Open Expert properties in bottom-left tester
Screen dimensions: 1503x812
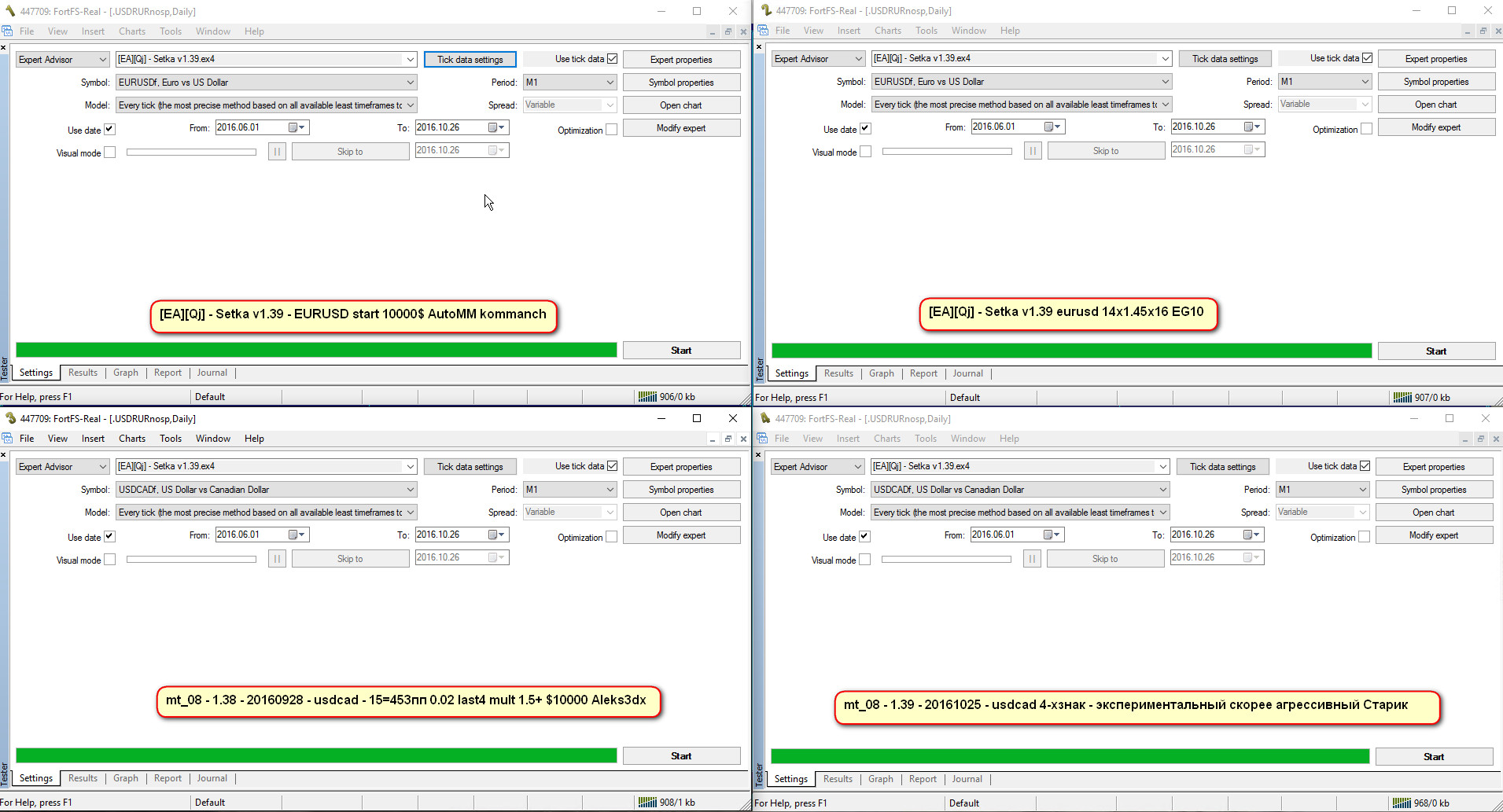[681, 467]
